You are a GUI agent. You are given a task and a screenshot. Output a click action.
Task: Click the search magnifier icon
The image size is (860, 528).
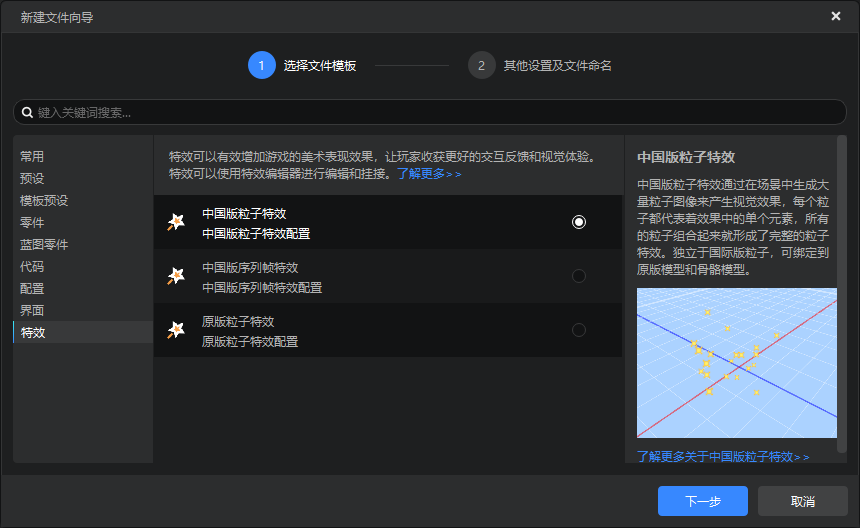27,112
